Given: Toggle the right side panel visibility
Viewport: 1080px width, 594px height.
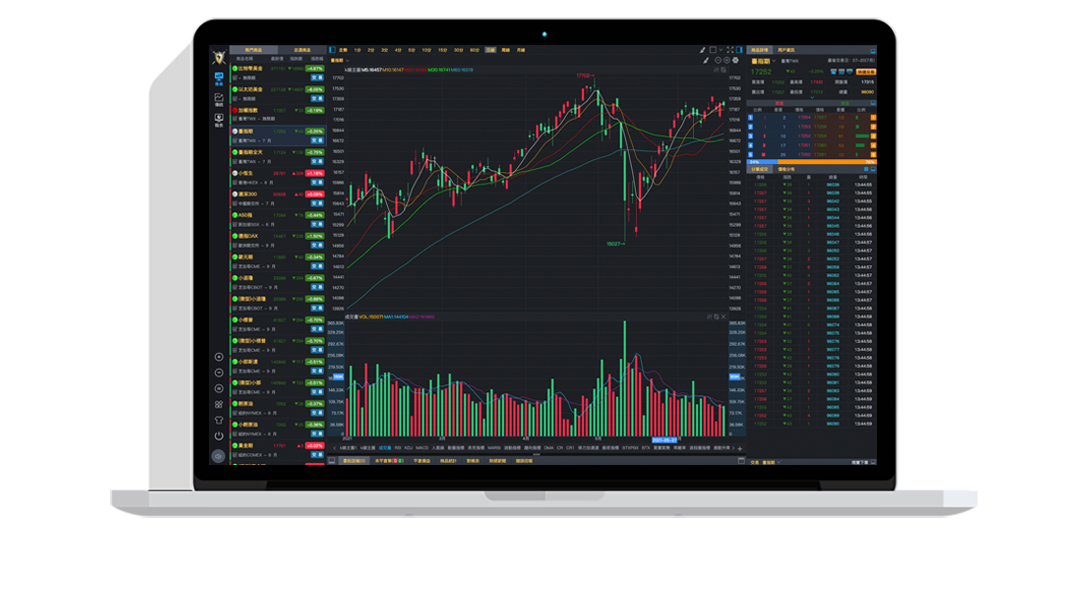Looking at the screenshot, I should coord(741,49).
